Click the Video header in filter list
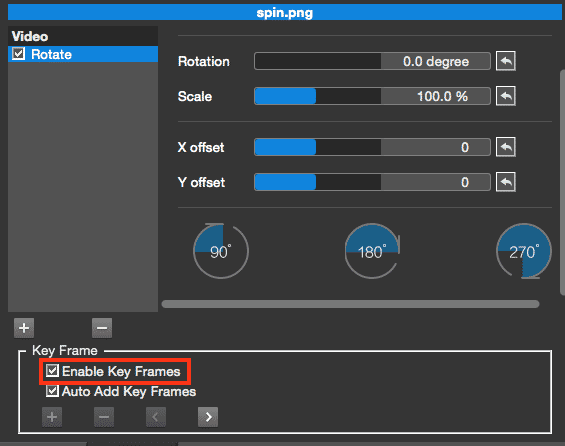 point(83,36)
